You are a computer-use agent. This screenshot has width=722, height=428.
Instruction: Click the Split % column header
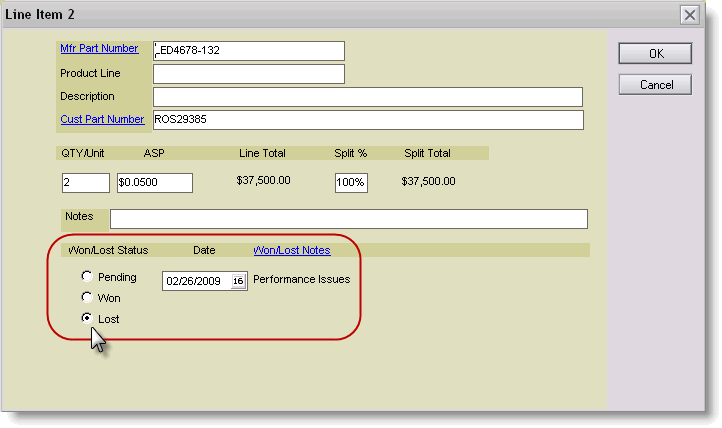pos(350,153)
